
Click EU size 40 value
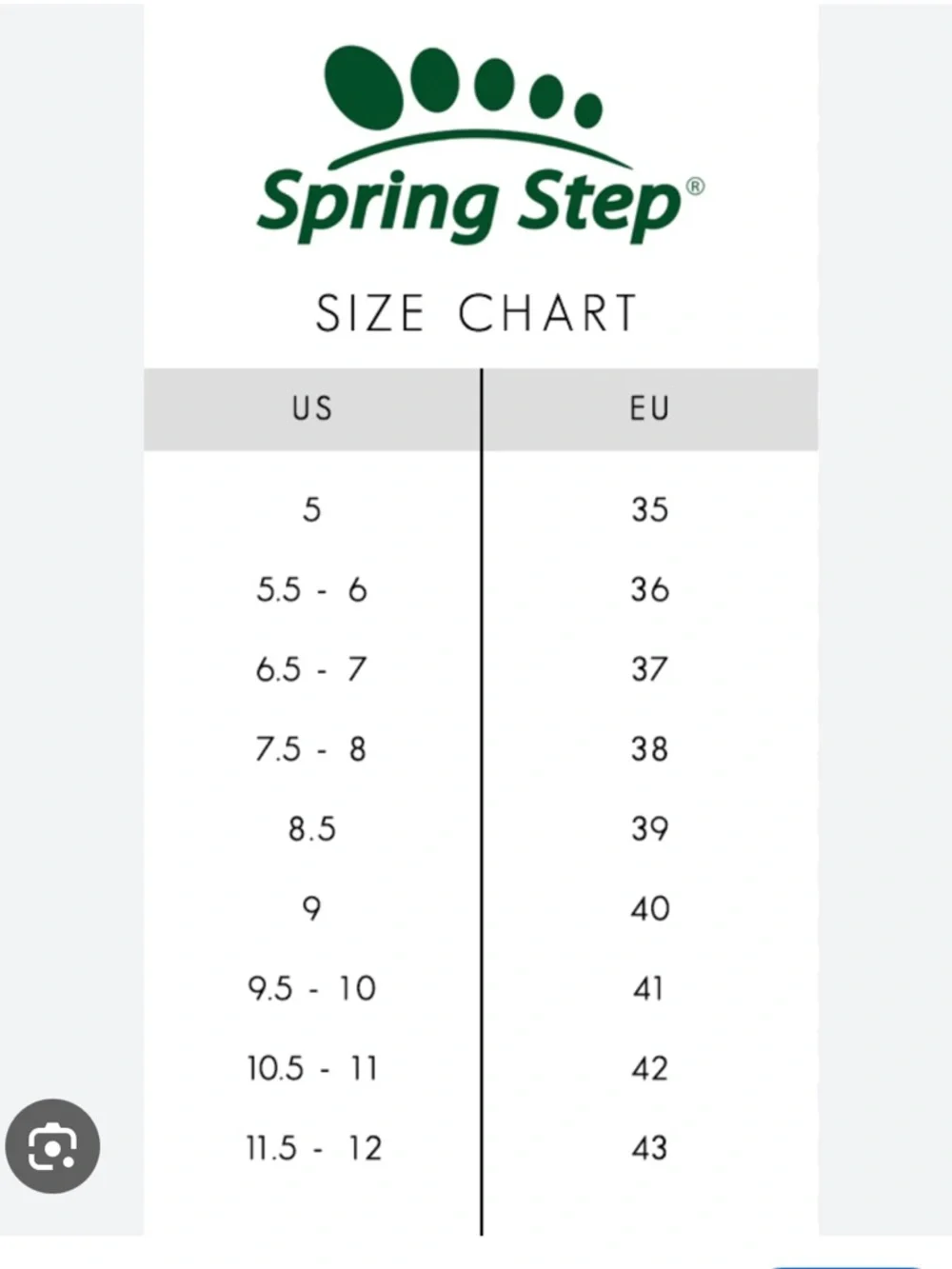click(649, 909)
